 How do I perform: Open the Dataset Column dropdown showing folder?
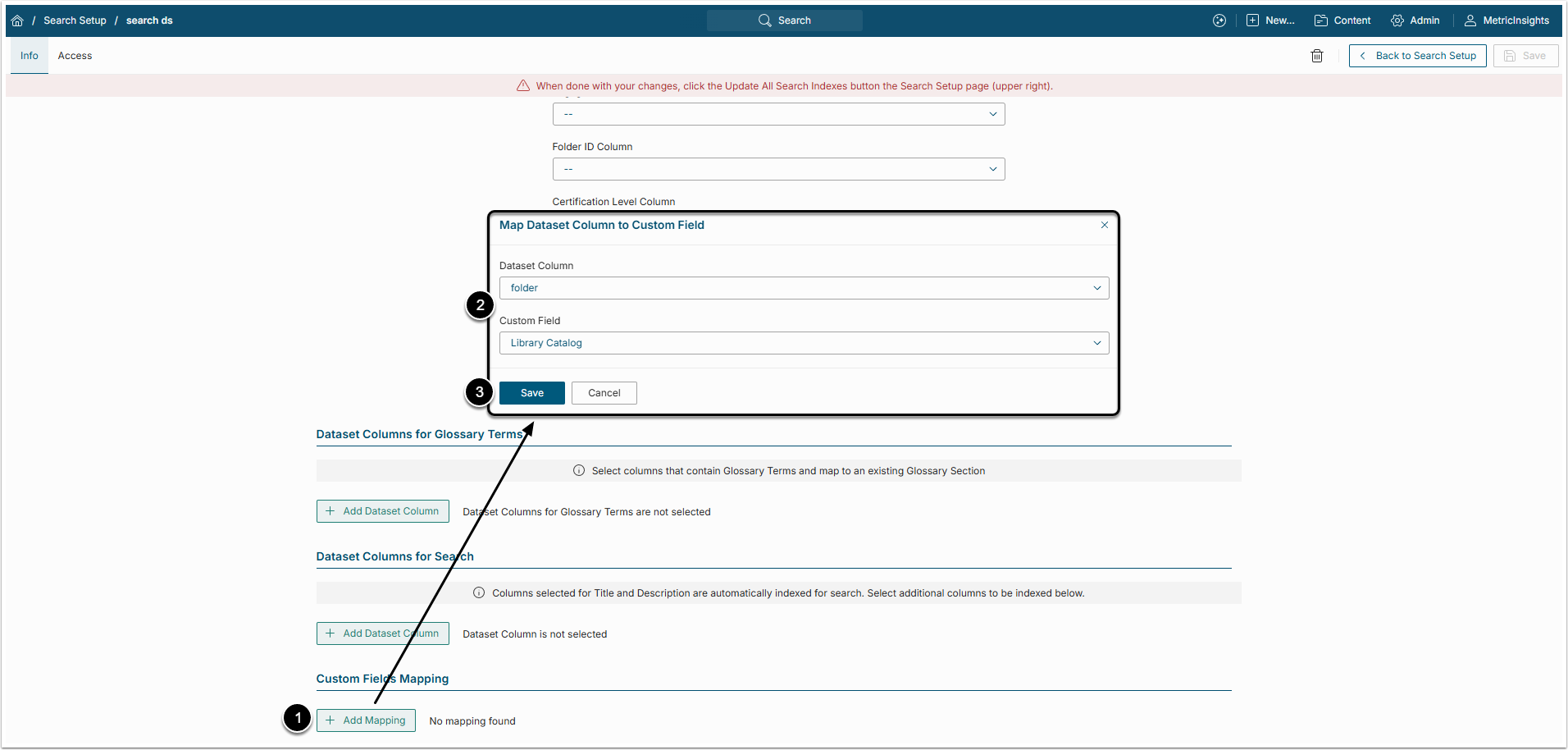804,288
